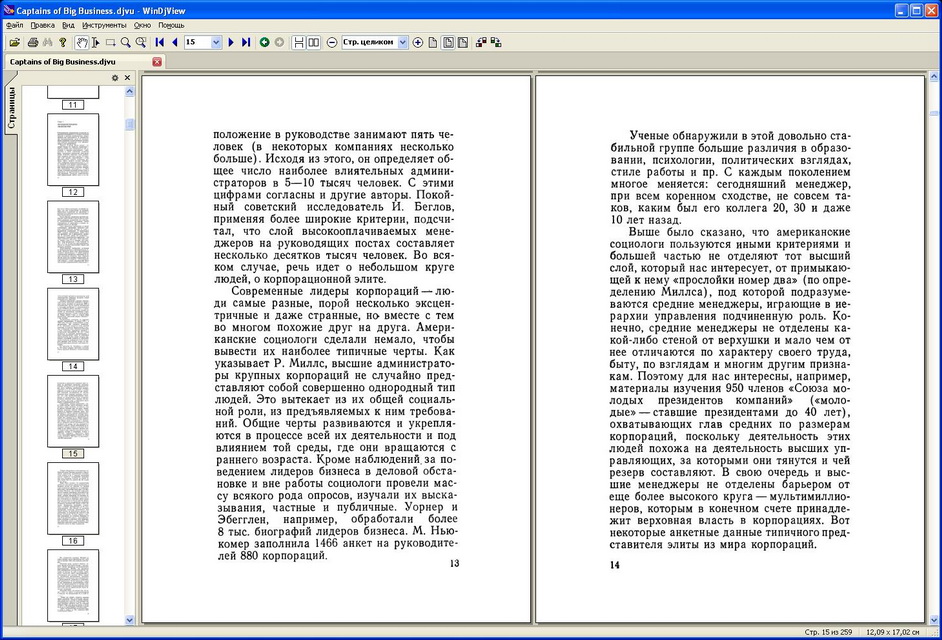Click the Zoom in plus icon
The image size is (942, 640).
[418, 43]
